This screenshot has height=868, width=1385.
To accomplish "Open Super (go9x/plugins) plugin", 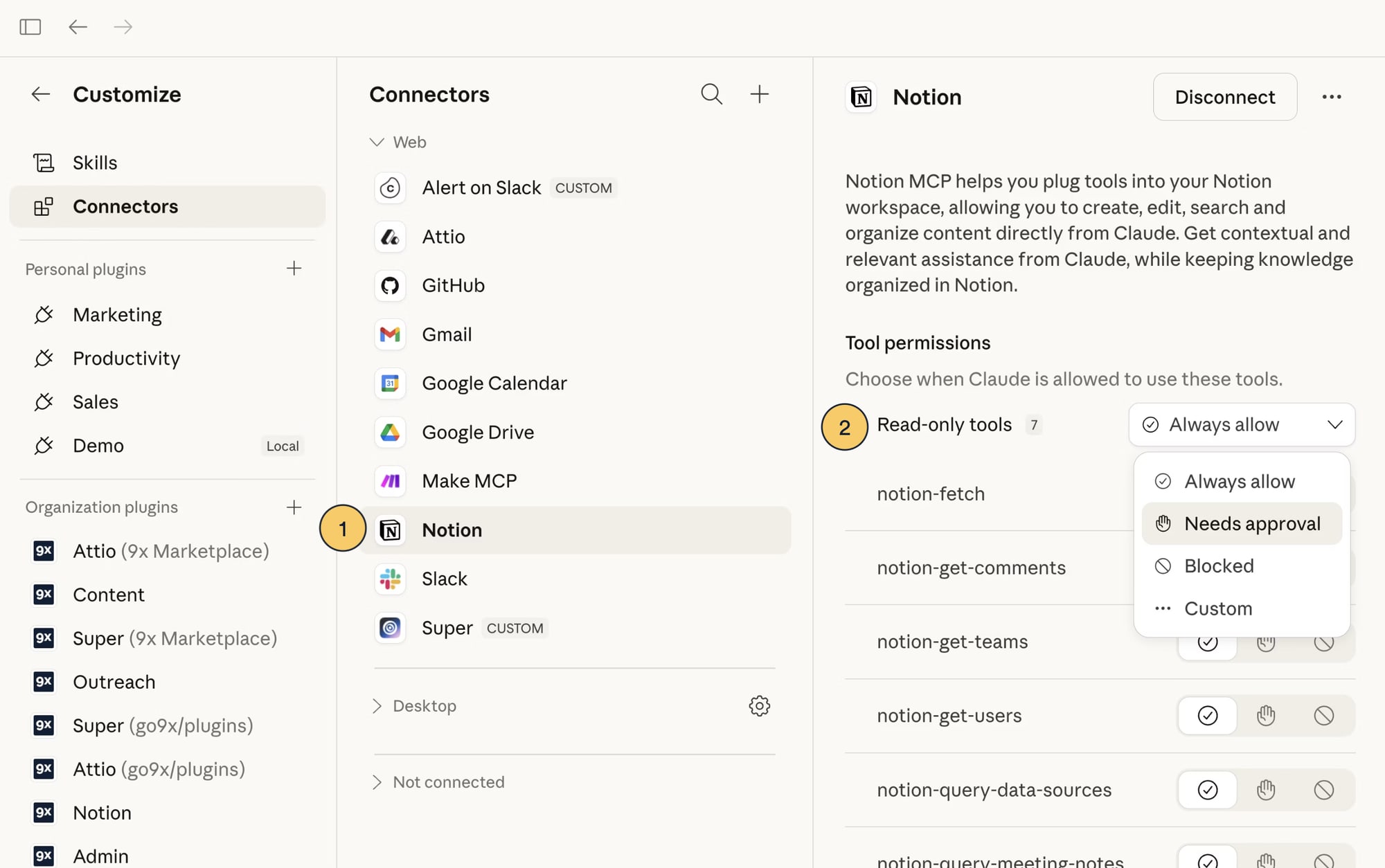I will pos(168,725).
